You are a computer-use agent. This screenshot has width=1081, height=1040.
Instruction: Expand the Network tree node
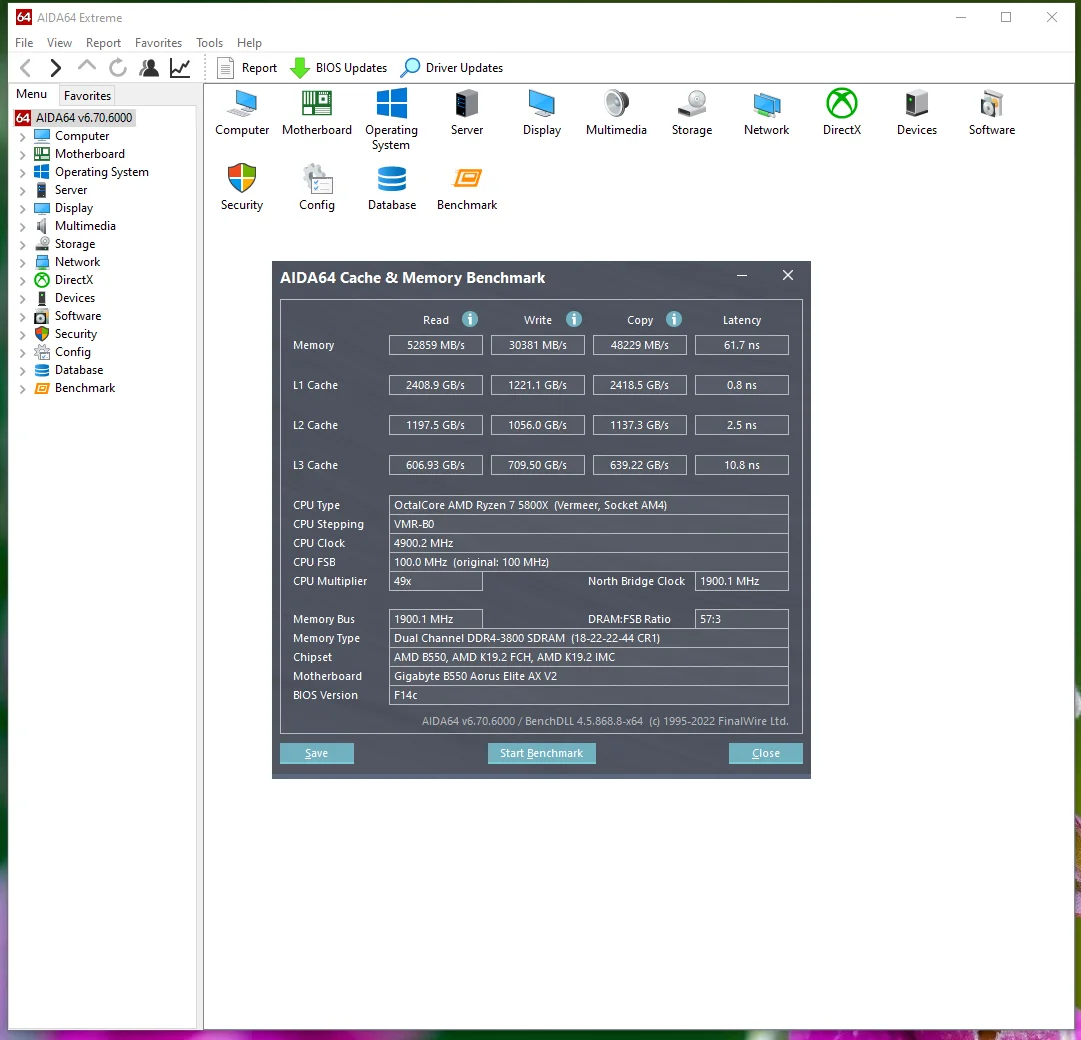point(22,263)
